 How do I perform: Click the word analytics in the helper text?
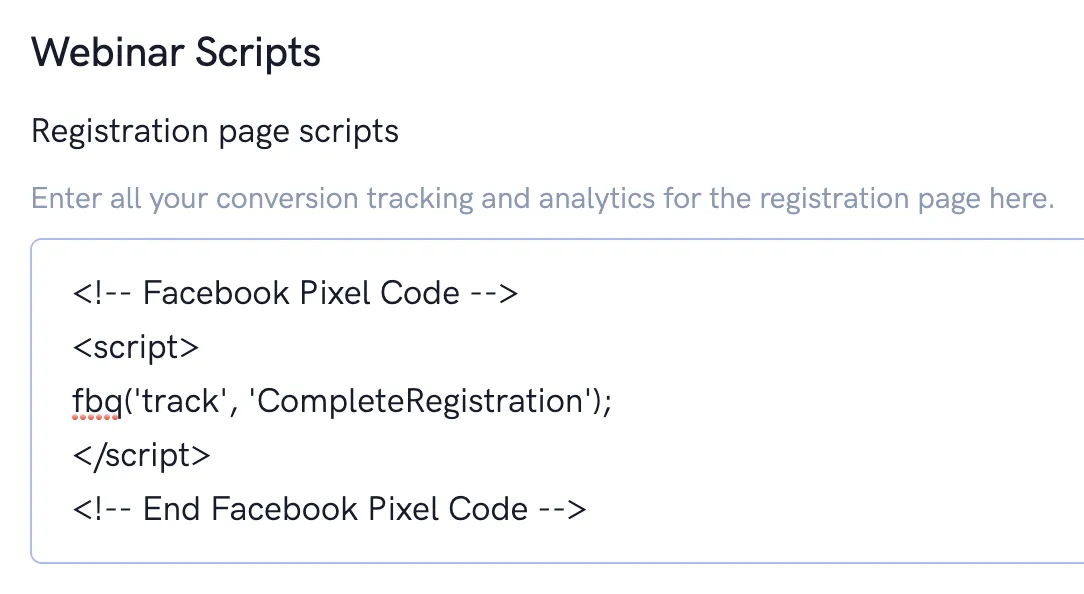coord(597,199)
